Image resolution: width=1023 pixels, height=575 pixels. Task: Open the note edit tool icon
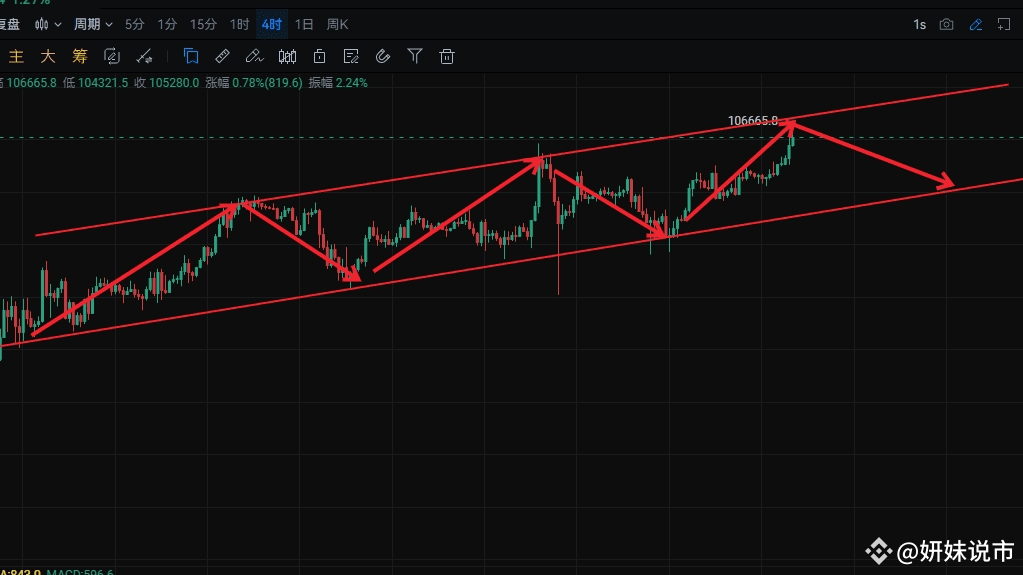(x=351, y=57)
